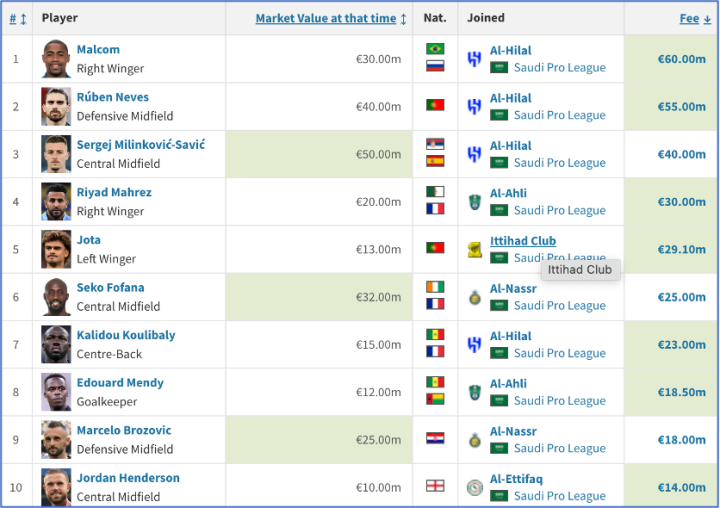Click Saudi flag beside Rúben Neves' league
This screenshot has width=720, height=508.
[499, 115]
